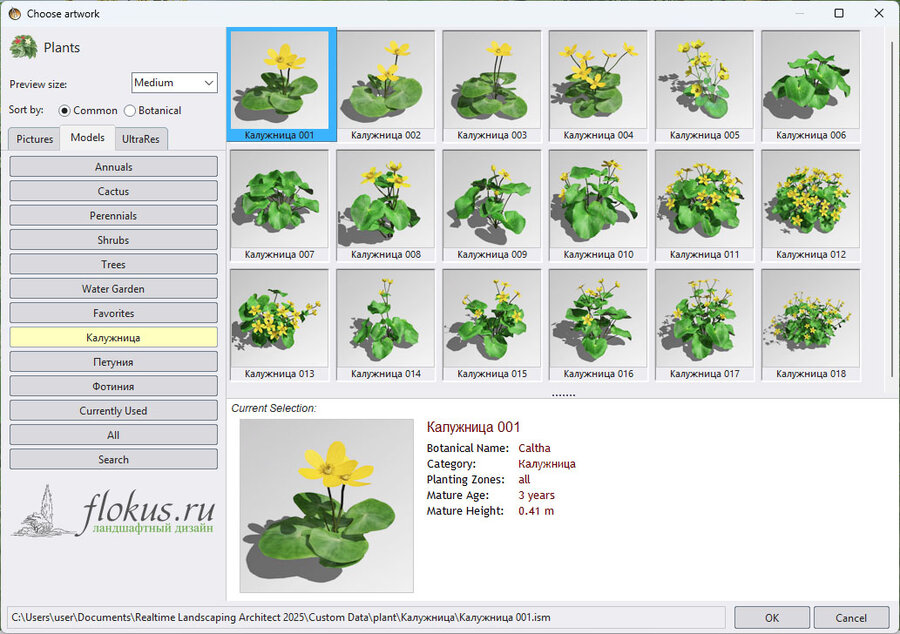The height and width of the screenshot is (634, 900).
Task: Open the Фотиния category
Action: (114, 386)
